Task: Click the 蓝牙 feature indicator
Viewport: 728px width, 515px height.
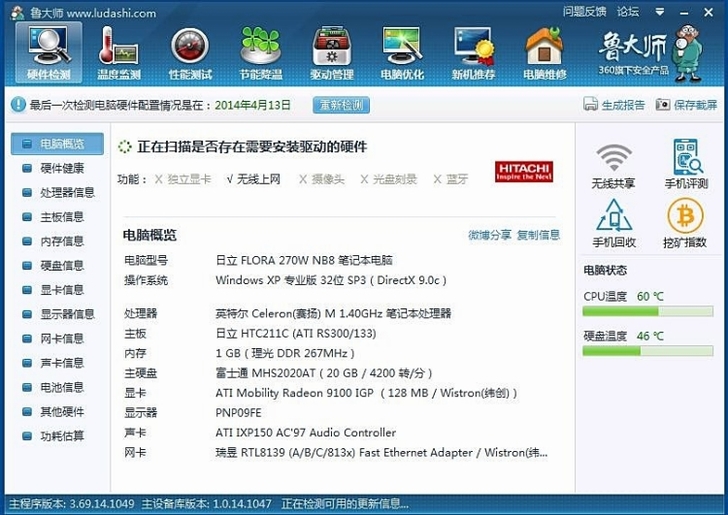Action: coord(450,179)
